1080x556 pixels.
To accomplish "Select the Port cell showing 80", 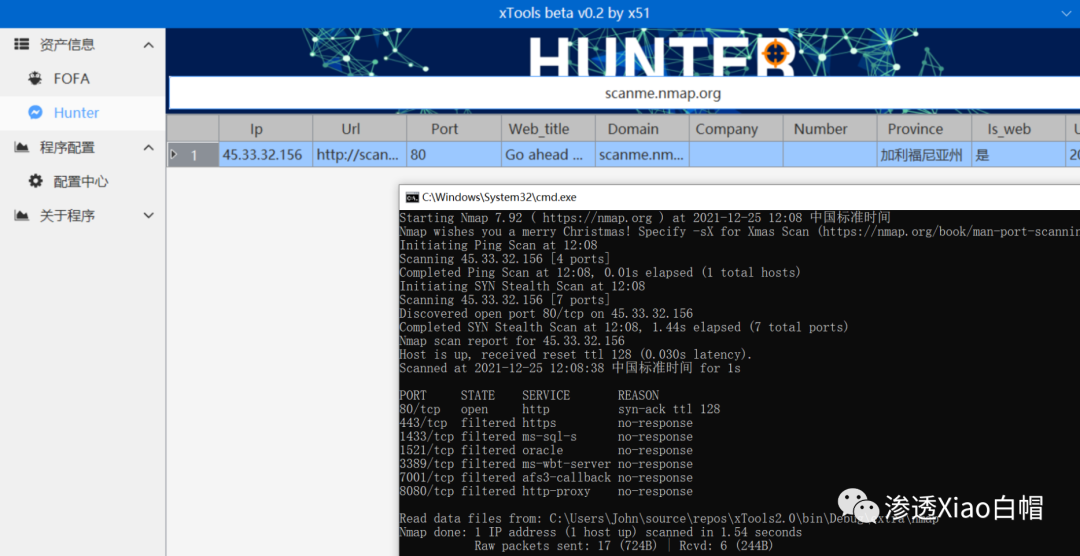I will point(454,155).
